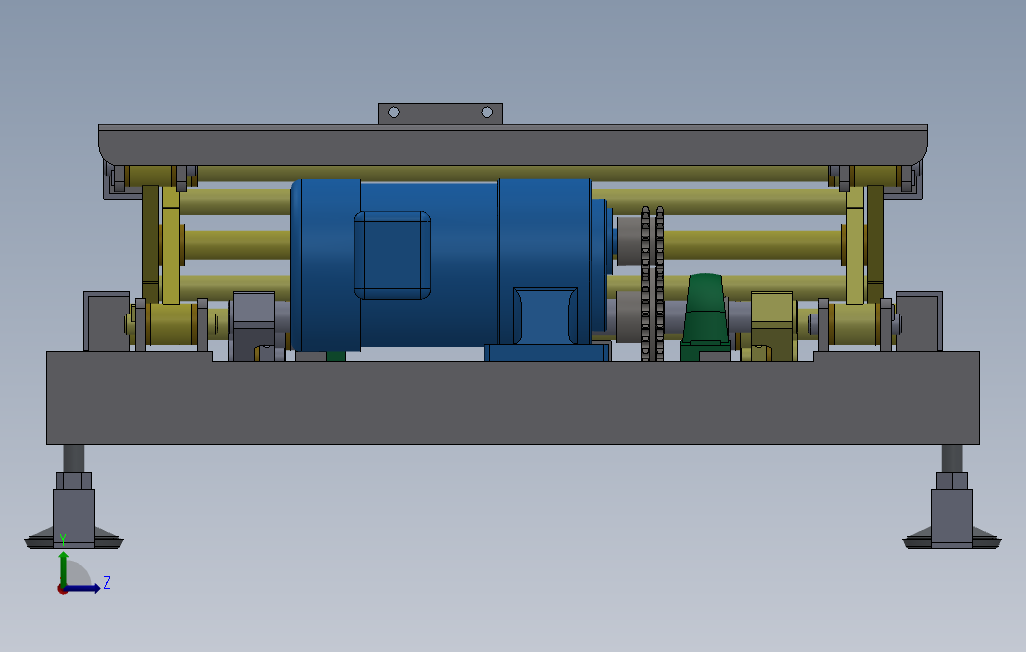The image size is (1026, 652).
Task: Select the left vertical yellow link arm
Action: [171, 245]
